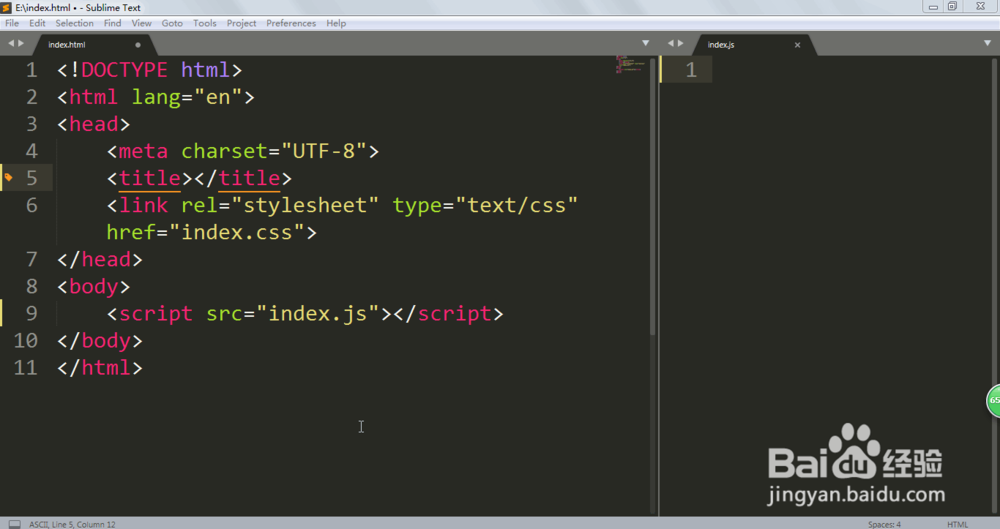The height and width of the screenshot is (529, 1000).
Task: Open the Tools menu
Action: [204, 23]
